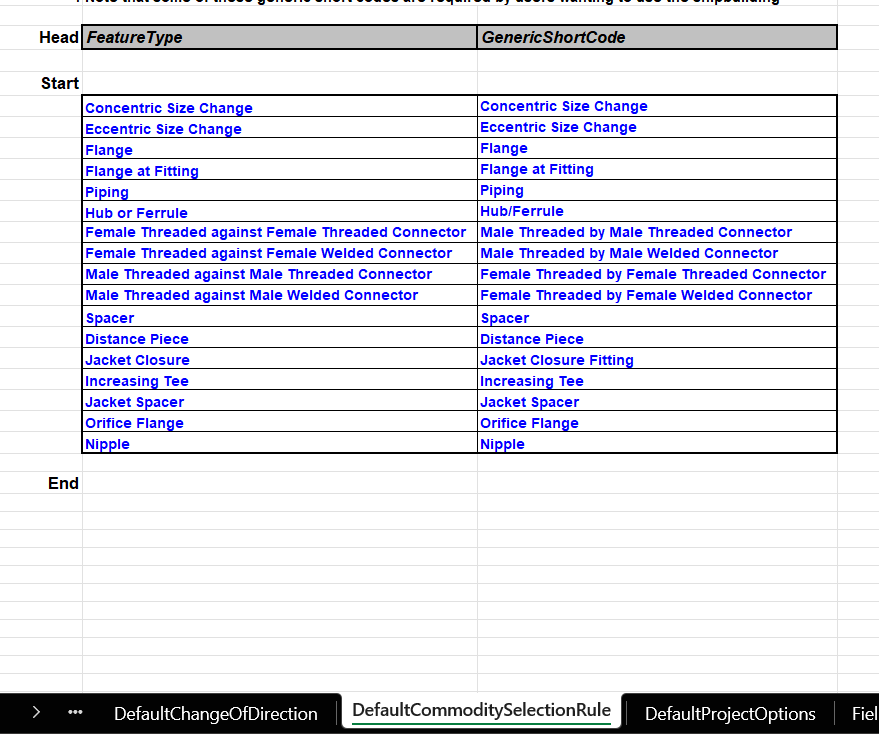The width and height of the screenshot is (879, 734).
Task: Select FeatureType cell Eccentric Size Change
Action: click(280, 127)
